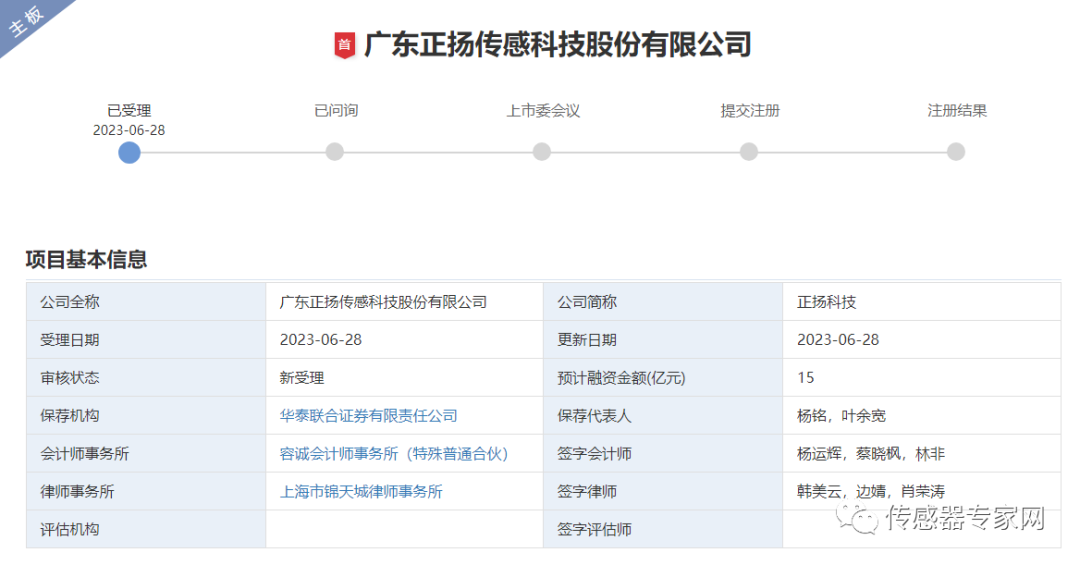Click the 会计师事务所 table label

85,453
